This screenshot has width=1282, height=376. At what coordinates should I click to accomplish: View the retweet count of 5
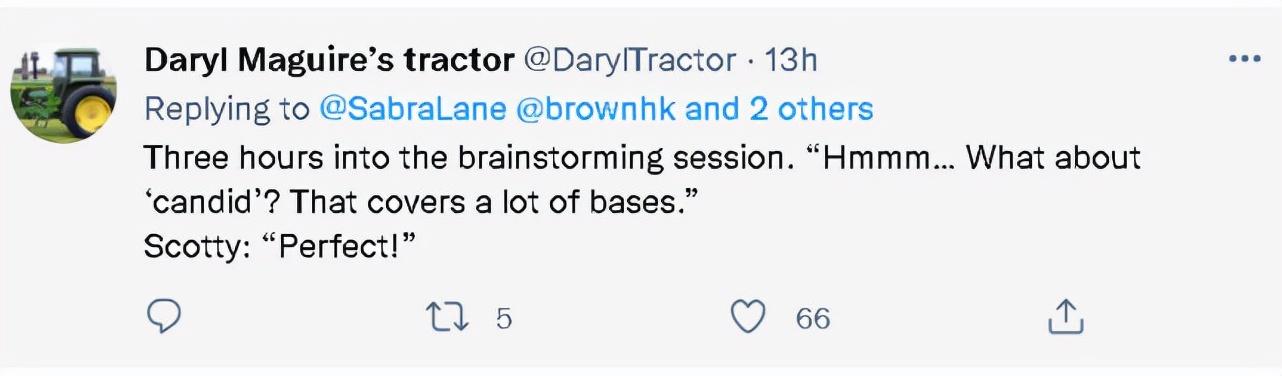point(504,318)
